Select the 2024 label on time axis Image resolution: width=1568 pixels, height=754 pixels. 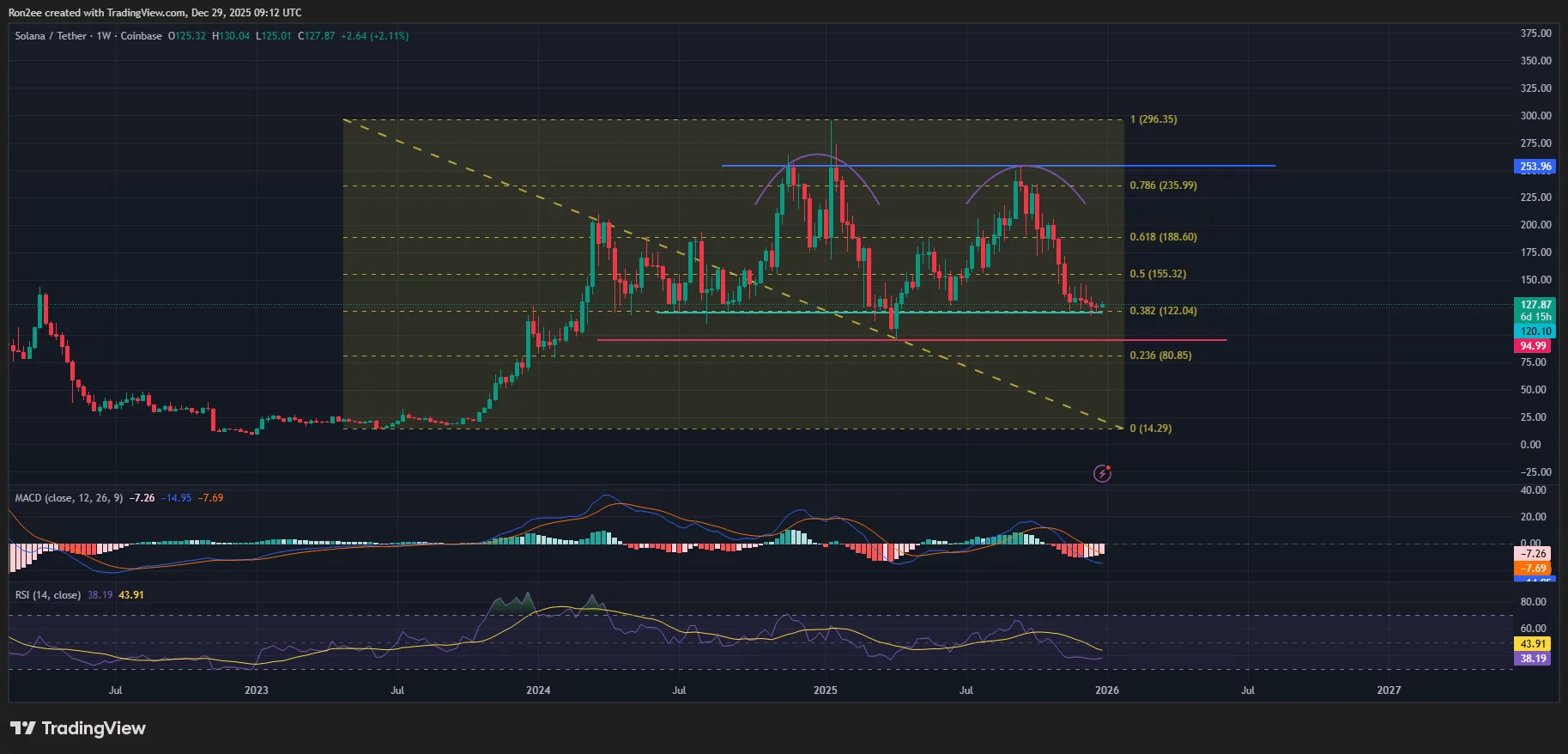click(x=538, y=690)
